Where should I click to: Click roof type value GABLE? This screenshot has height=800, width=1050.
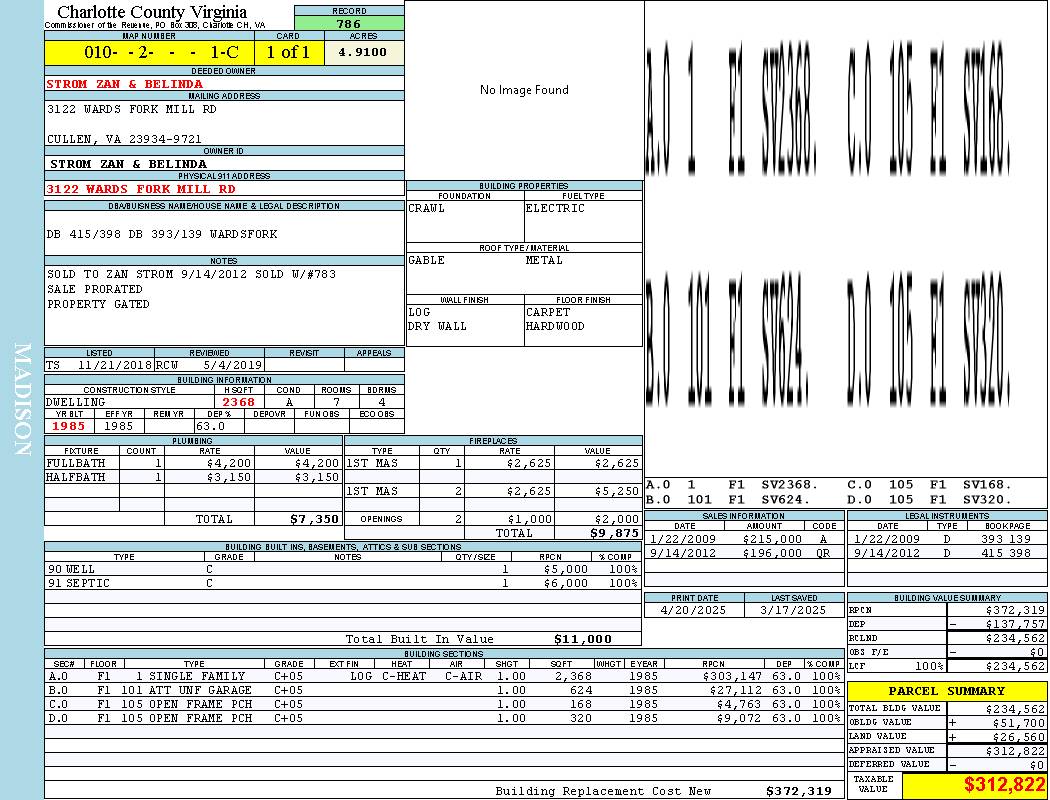coord(427,260)
